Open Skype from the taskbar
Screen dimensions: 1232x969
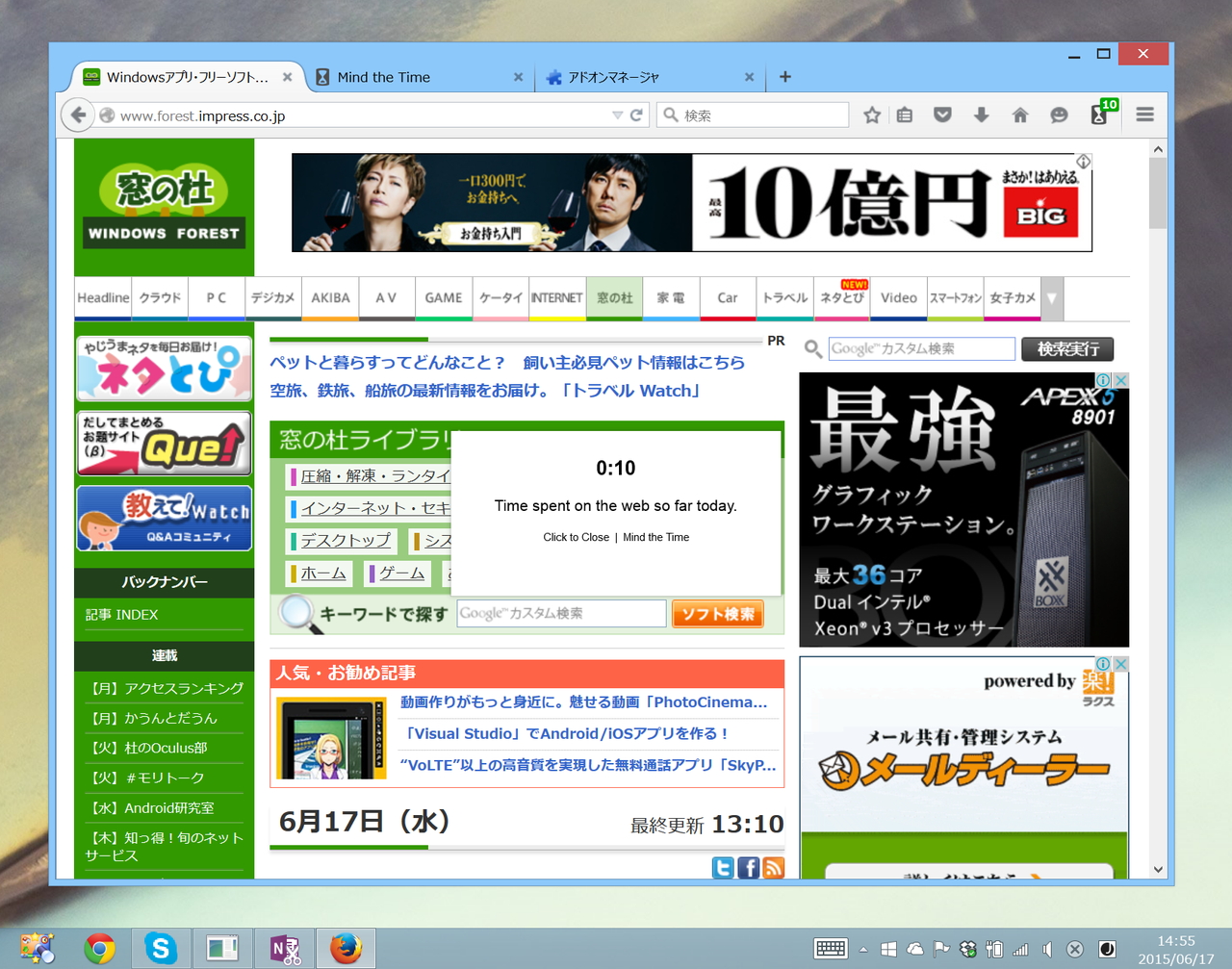[x=161, y=949]
